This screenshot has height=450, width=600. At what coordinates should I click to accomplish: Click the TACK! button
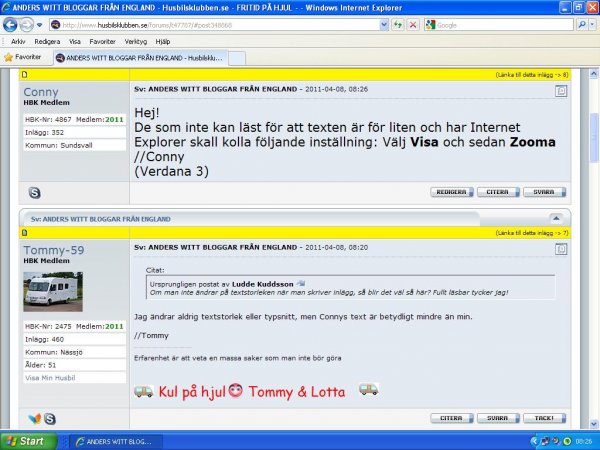coord(543,418)
